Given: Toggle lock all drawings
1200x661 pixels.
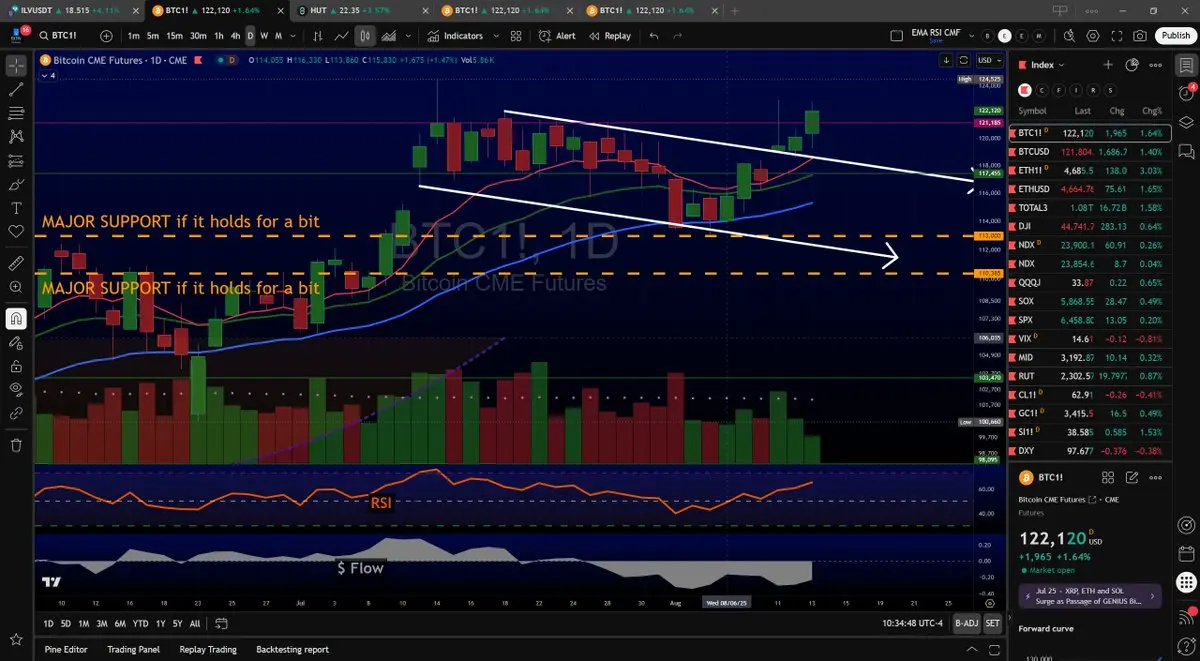Looking at the screenshot, I should (x=16, y=365).
